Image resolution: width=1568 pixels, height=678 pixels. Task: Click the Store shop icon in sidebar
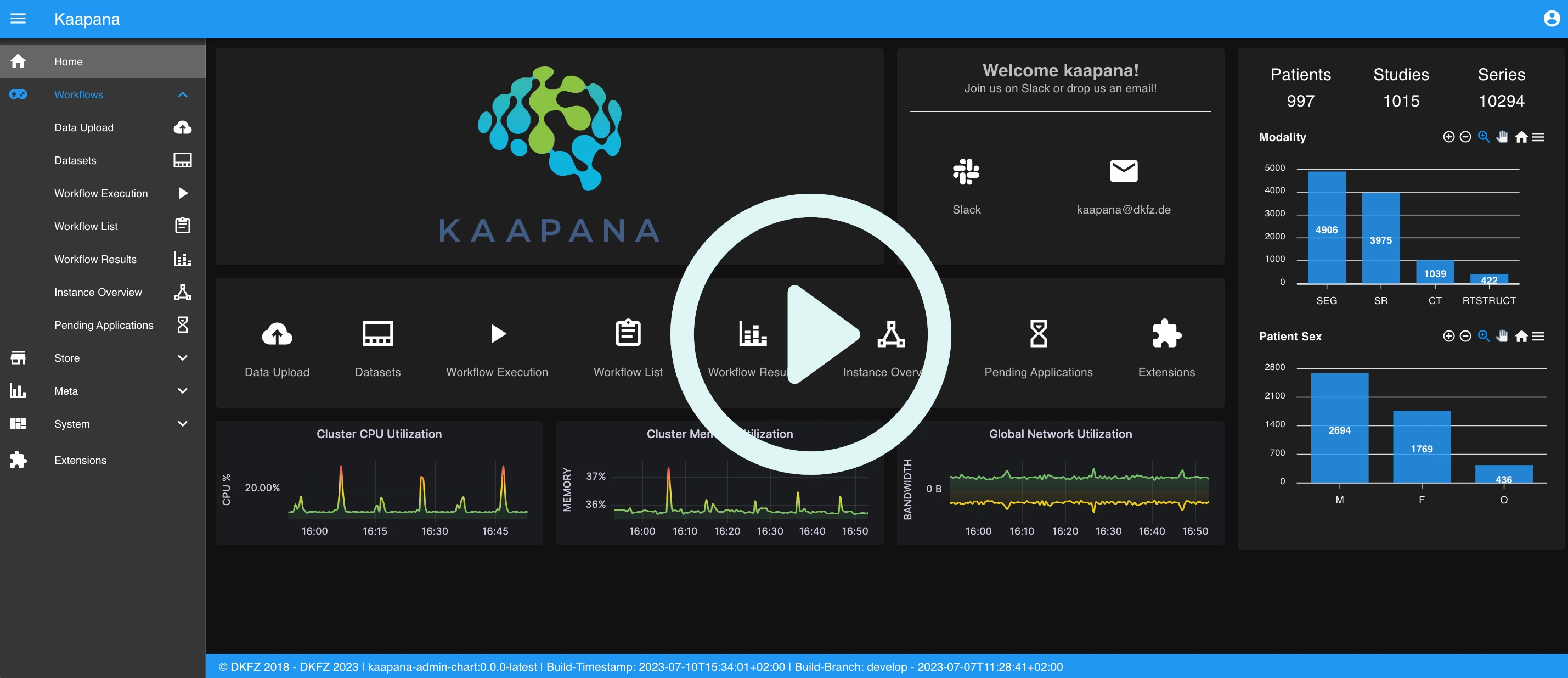pyautogui.click(x=18, y=357)
